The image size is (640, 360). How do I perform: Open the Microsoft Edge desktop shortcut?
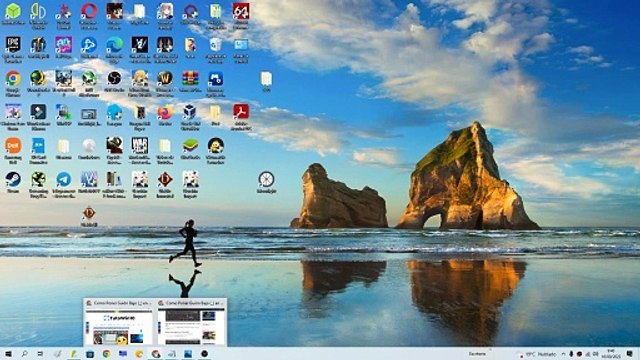tap(114, 45)
